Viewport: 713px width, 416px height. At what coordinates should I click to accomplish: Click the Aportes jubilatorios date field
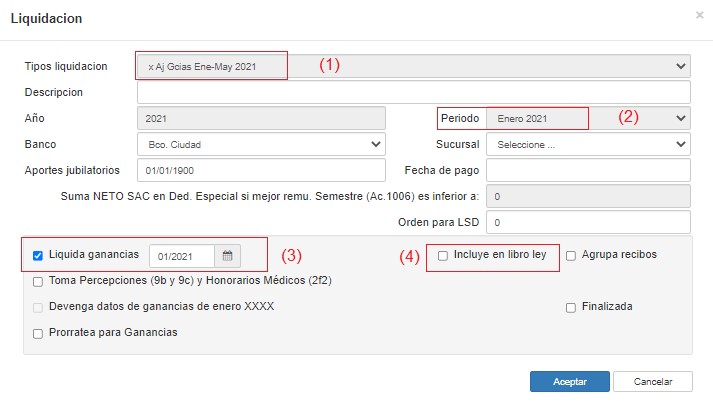click(x=260, y=170)
